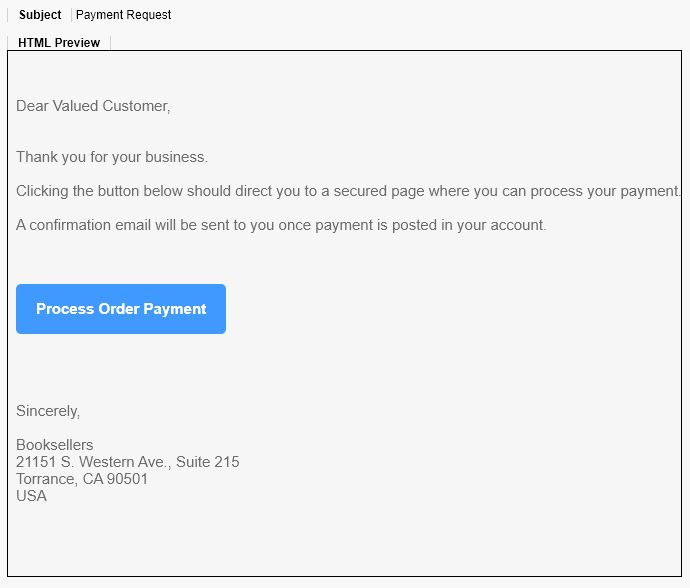This screenshot has width=690, height=588.
Task: Click the word payment ending the second paragraph
Action: click(650, 191)
